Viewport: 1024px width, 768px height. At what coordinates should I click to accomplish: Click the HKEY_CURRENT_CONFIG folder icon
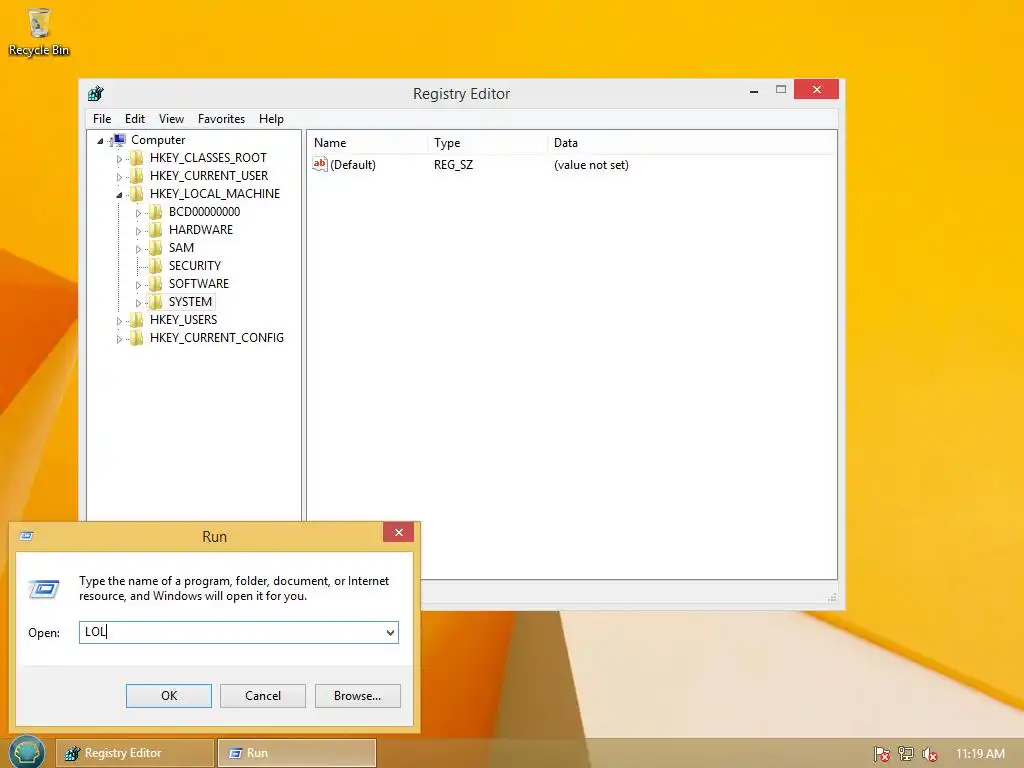[x=136, y=338]
